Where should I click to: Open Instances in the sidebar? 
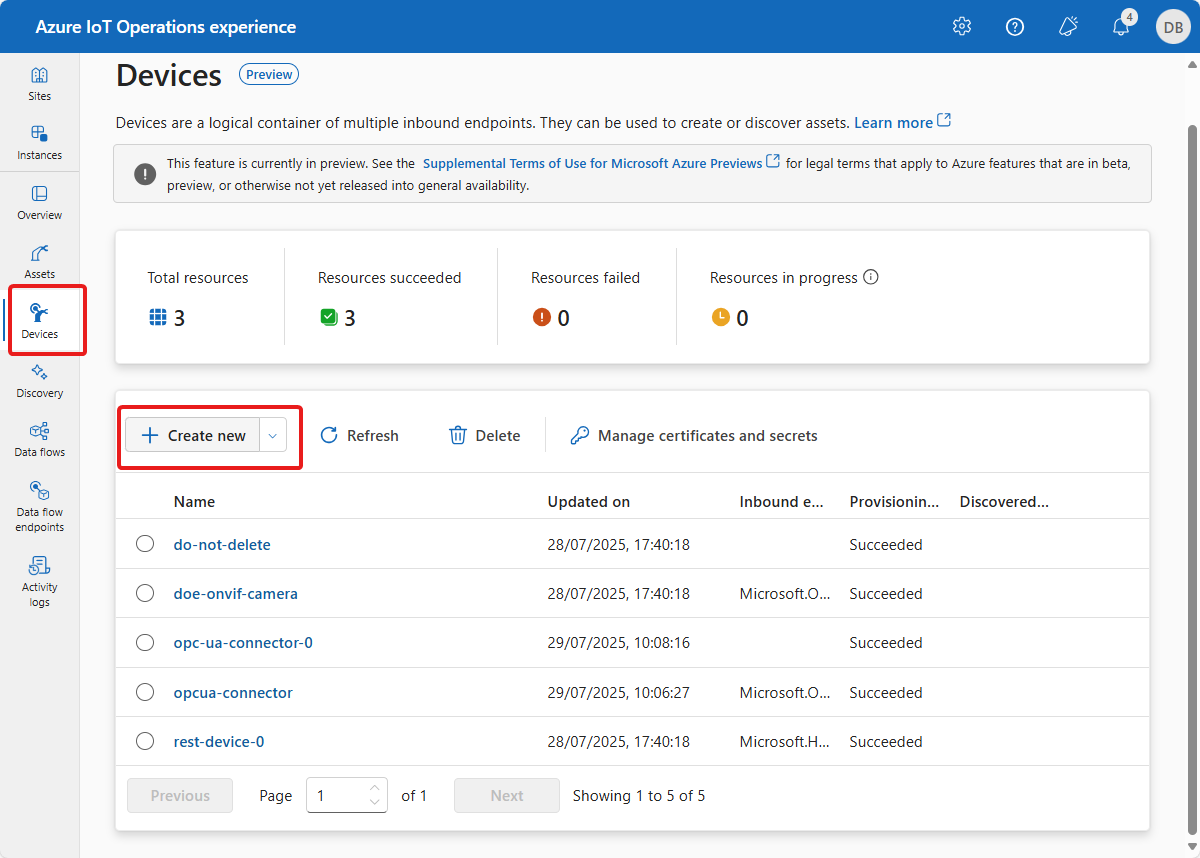click(x=39, y=143)
